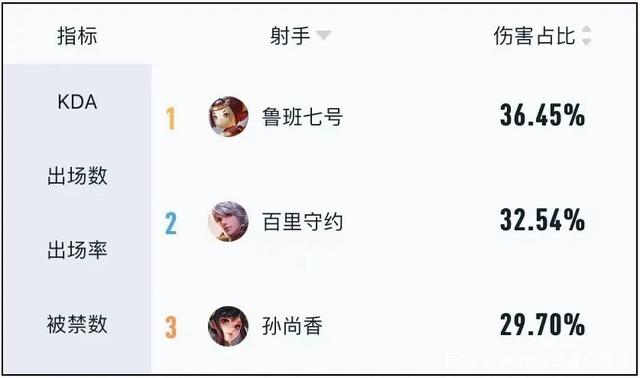Select the rank 1 number badge
Image resolution: width=640 pixels, height=378 pixels.
pyautogui.click(x=171, y=118)
